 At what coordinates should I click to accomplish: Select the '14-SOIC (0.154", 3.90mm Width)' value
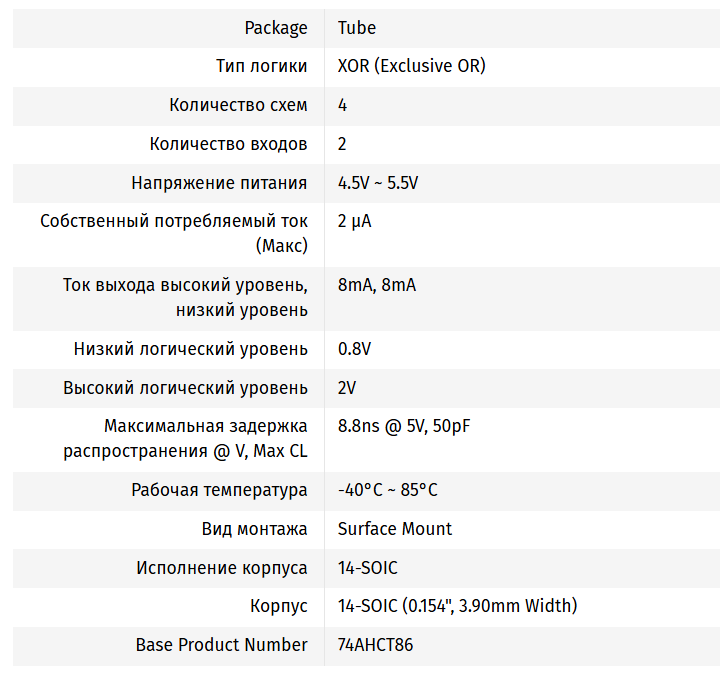[x=458, y=606]
